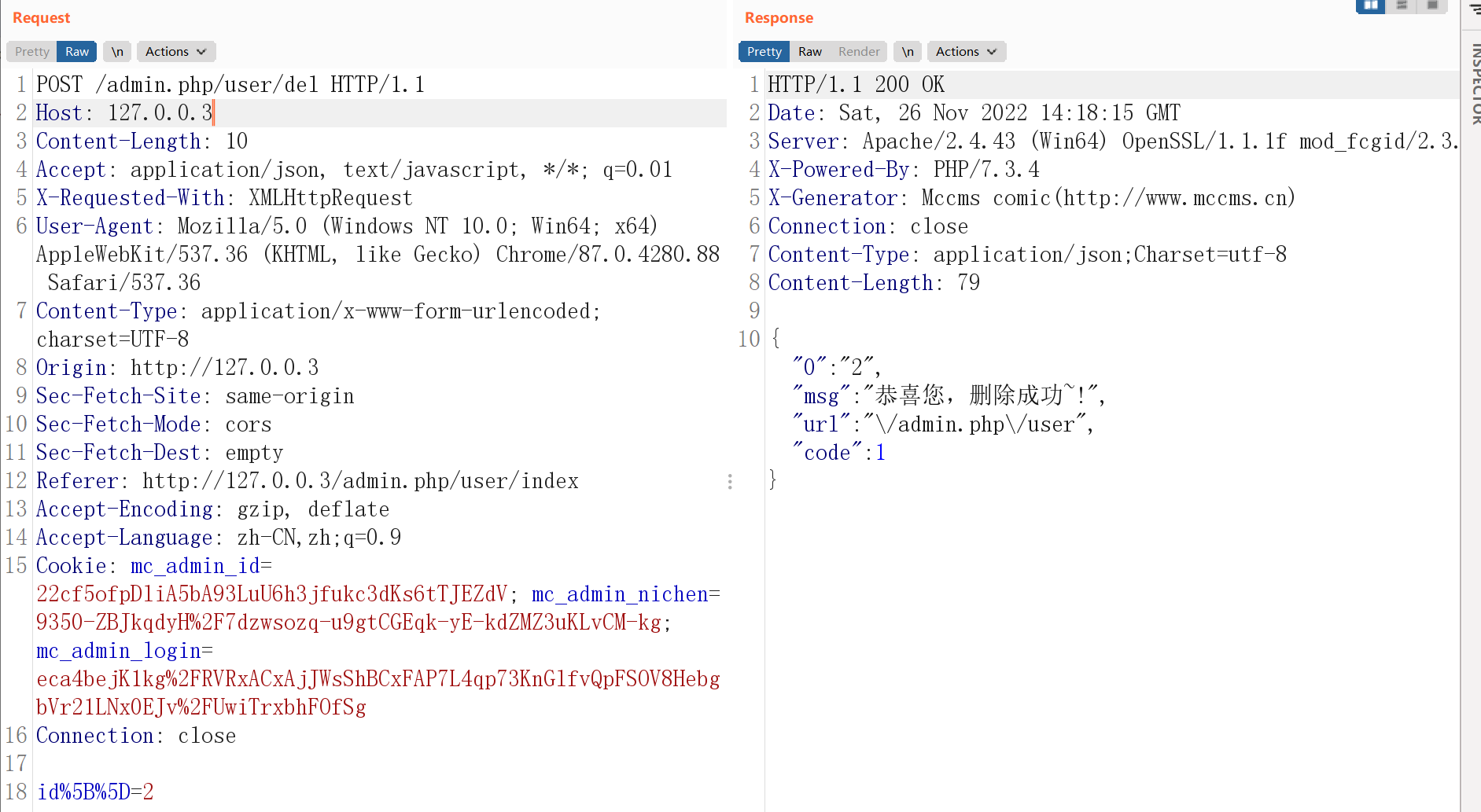Click the HTTP/1.1 200 OK status line
The width and height of the screenshot is (1481, 812).
[x=857, y=85]
